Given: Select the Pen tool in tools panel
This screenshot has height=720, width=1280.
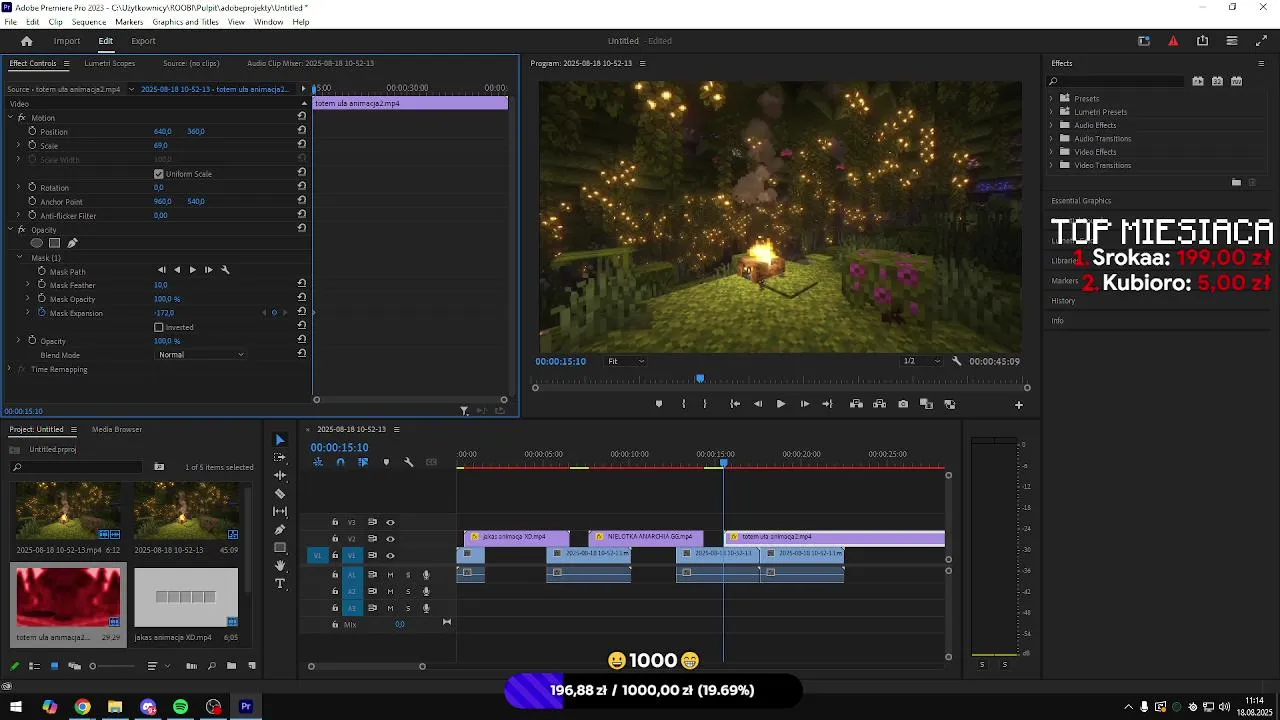Looking at the screenshot, I should coord(280,530).
